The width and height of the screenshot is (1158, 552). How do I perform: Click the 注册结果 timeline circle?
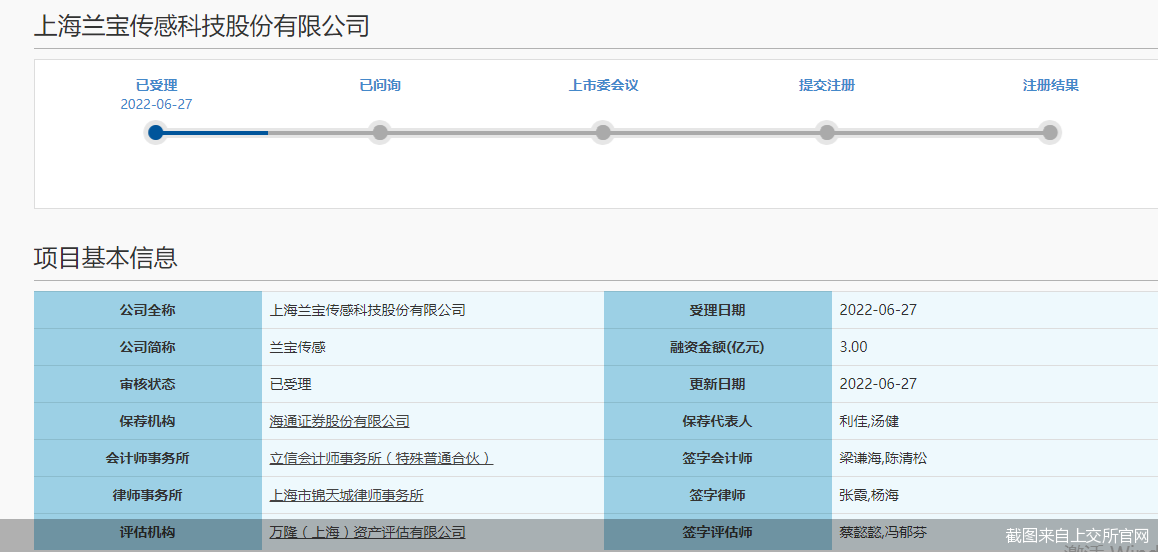pyautogui.click(x=1049, y=132)
